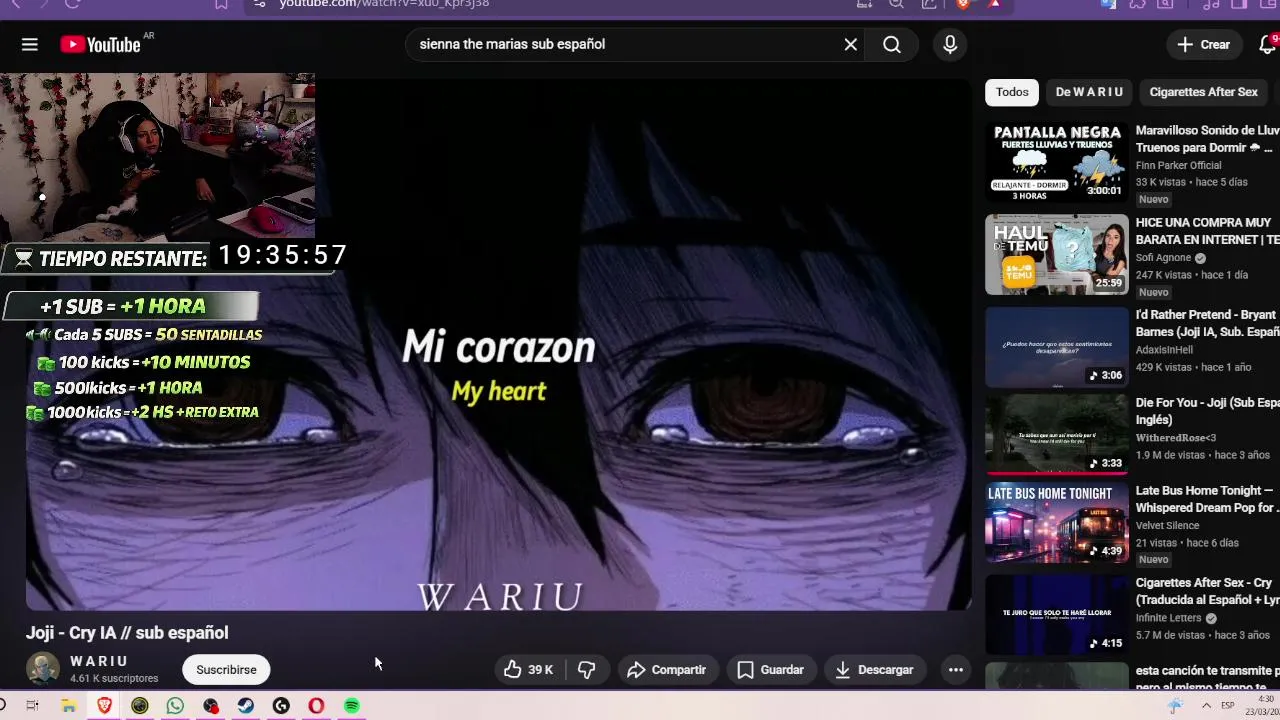The image size is (1280, 720).
Task: Open the Pantalla Negra rain sounds thumbnail
Action: (1057, 162)
